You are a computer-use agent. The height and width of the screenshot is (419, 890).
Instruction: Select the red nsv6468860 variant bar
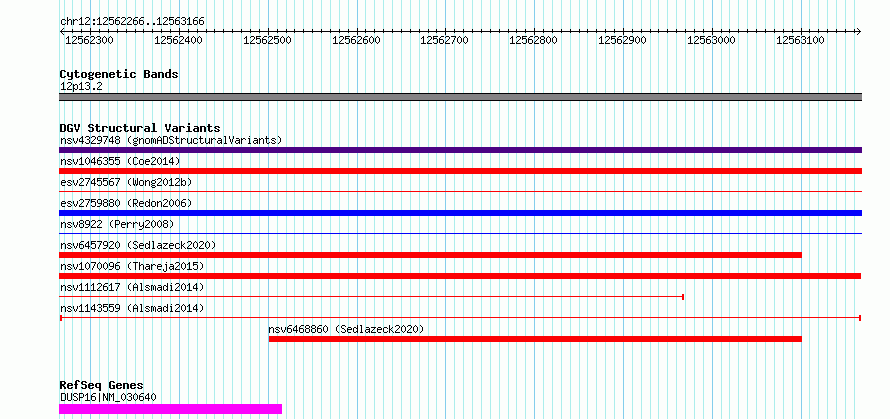click(x=535, y=339)
